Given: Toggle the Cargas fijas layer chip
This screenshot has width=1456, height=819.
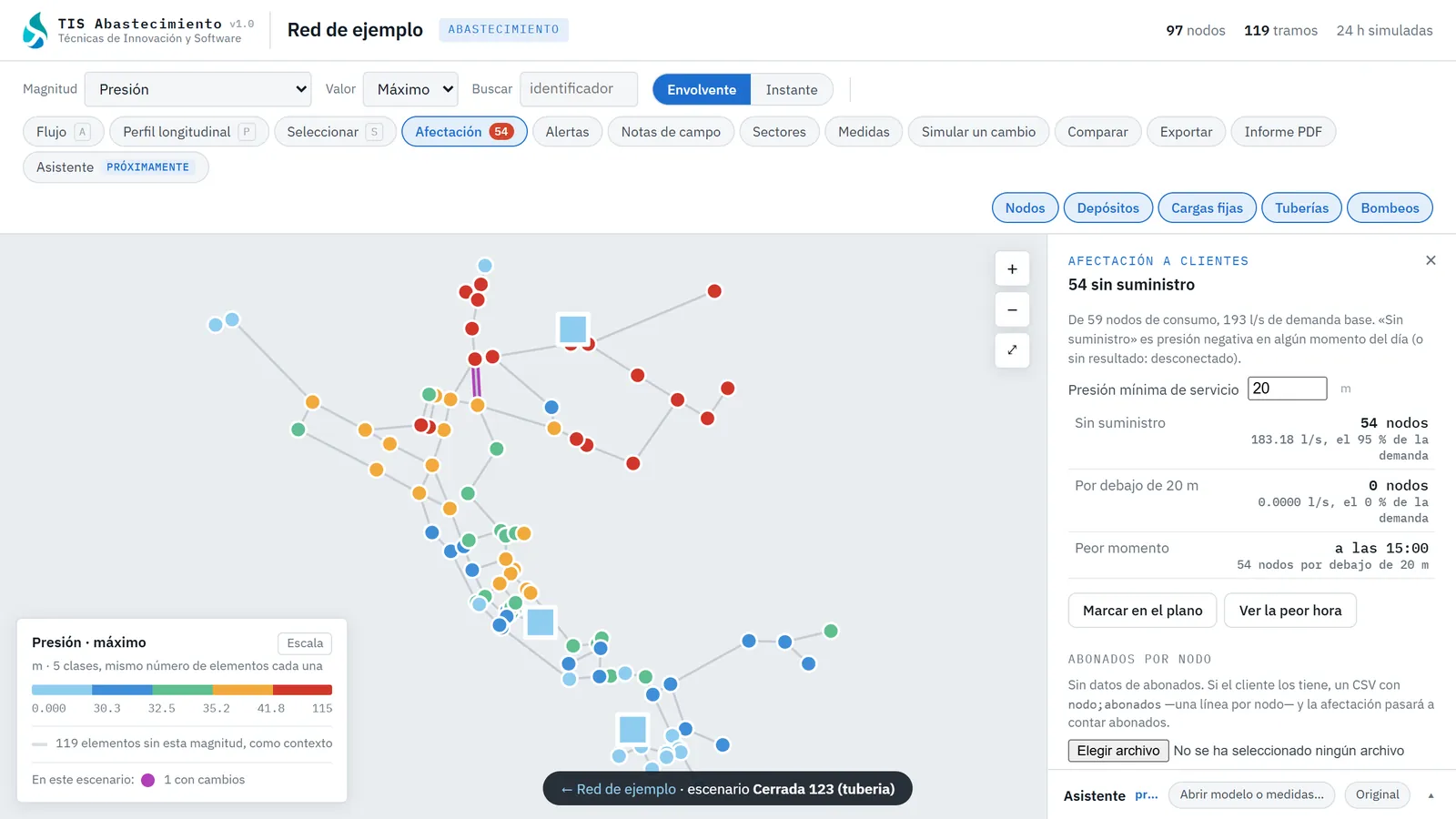Looking at the screenshot, I should [x=1207, y=207].
